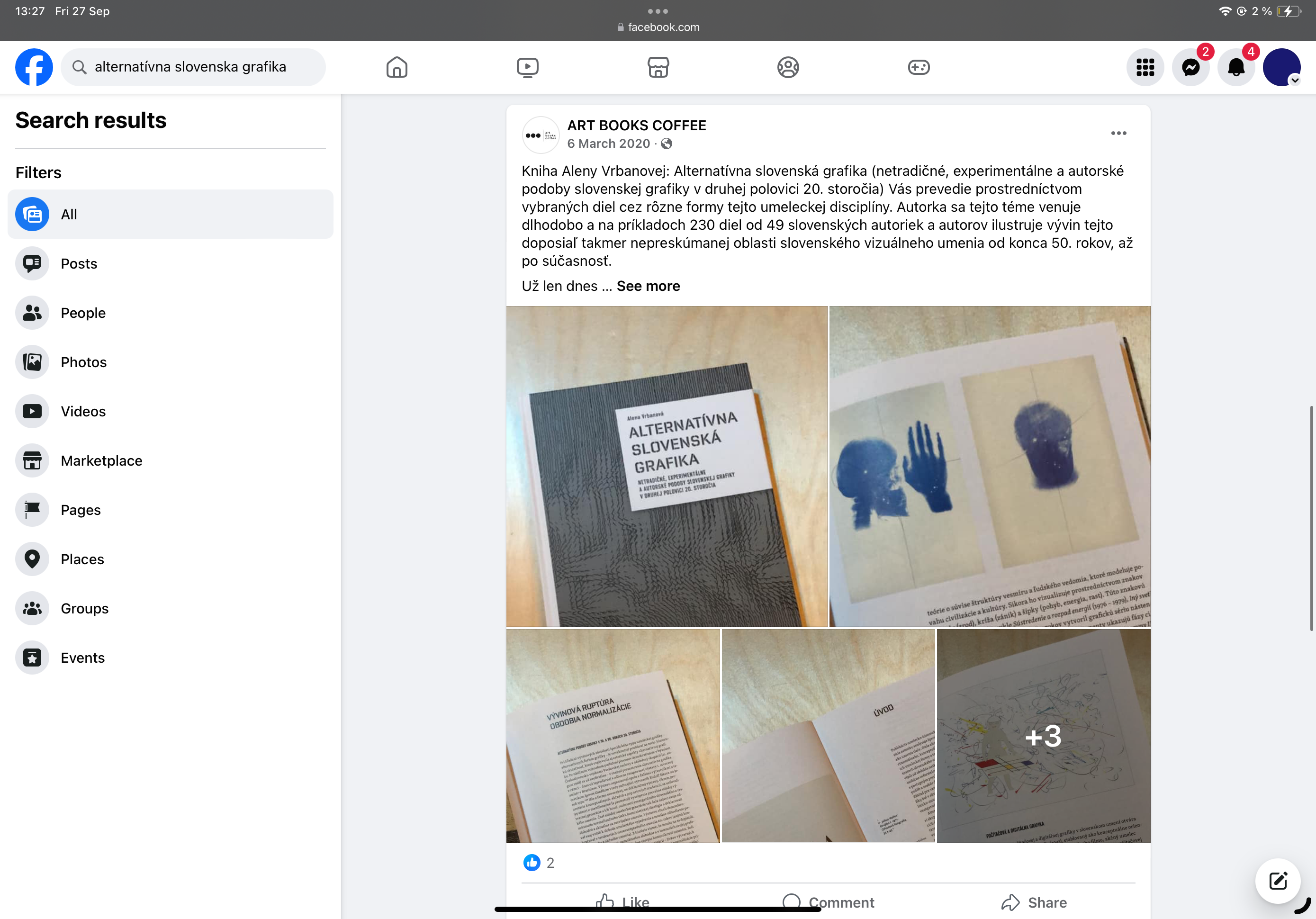Image resolution: width=1316 pixels, height=919 pixels.
Task: Open the Gaming controller icon
Action: point(918,67)
